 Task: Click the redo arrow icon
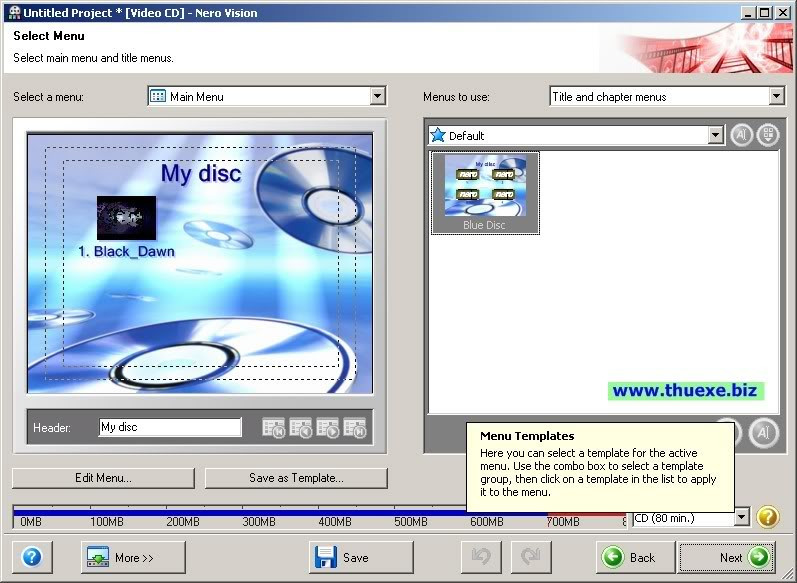coord(531,557)
